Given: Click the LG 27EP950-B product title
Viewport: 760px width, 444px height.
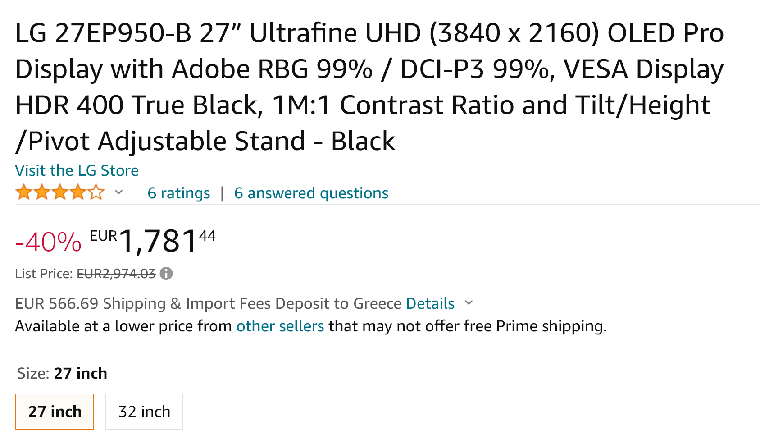Looking at the screenshot, I should [369, 87].
